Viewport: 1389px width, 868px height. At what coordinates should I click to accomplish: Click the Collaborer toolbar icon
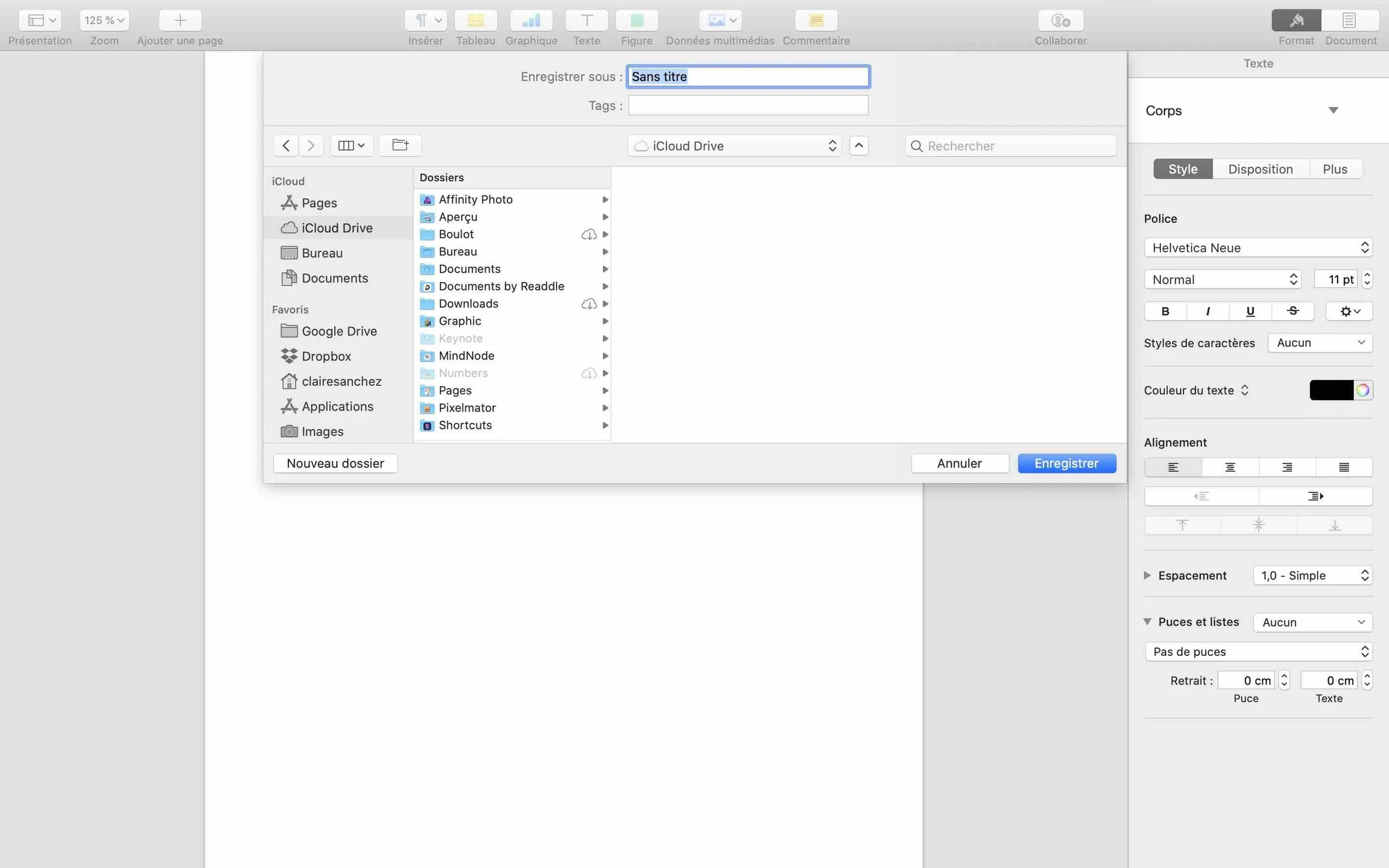point(1060,21)
